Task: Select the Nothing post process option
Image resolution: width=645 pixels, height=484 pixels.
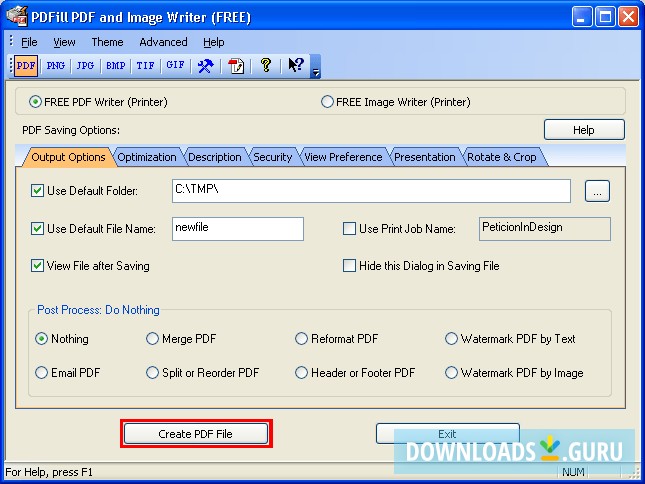Action: point(42,339)
